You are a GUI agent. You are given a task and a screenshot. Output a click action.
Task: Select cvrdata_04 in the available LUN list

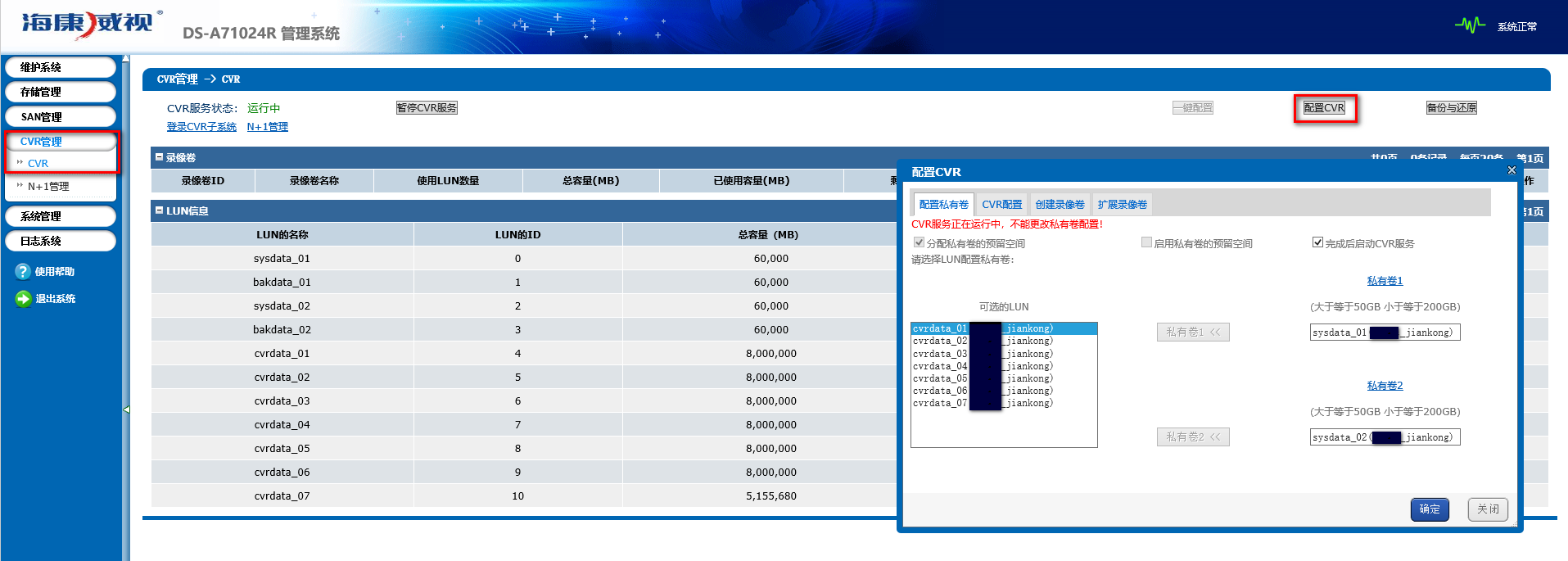pyautogui.click(x=1004, y=366)
